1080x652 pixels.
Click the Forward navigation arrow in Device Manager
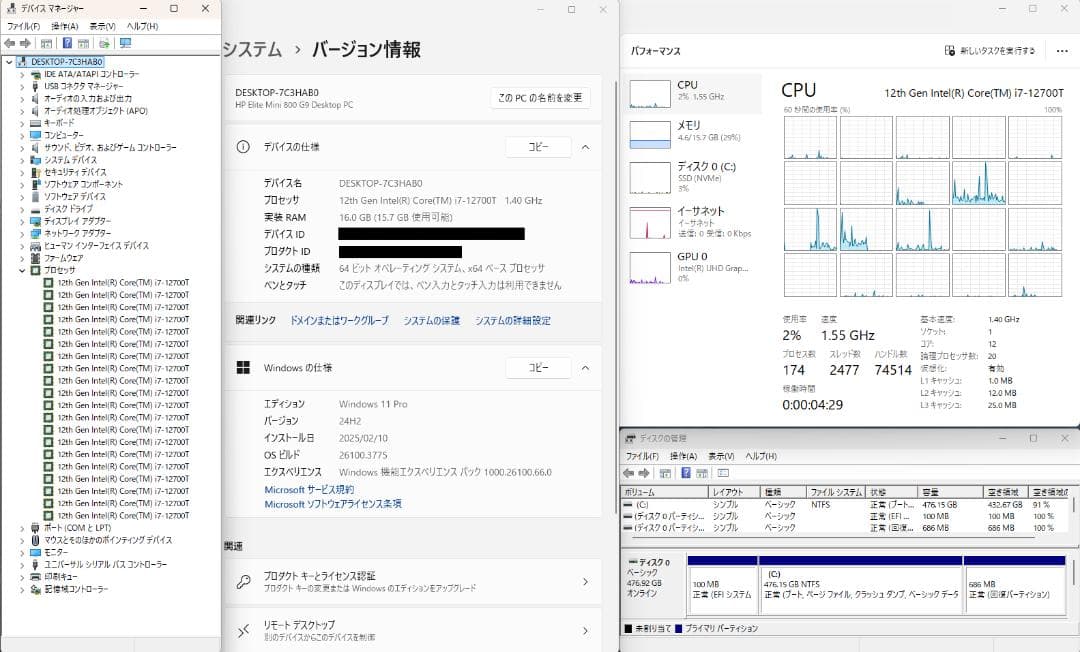(26, 43)
